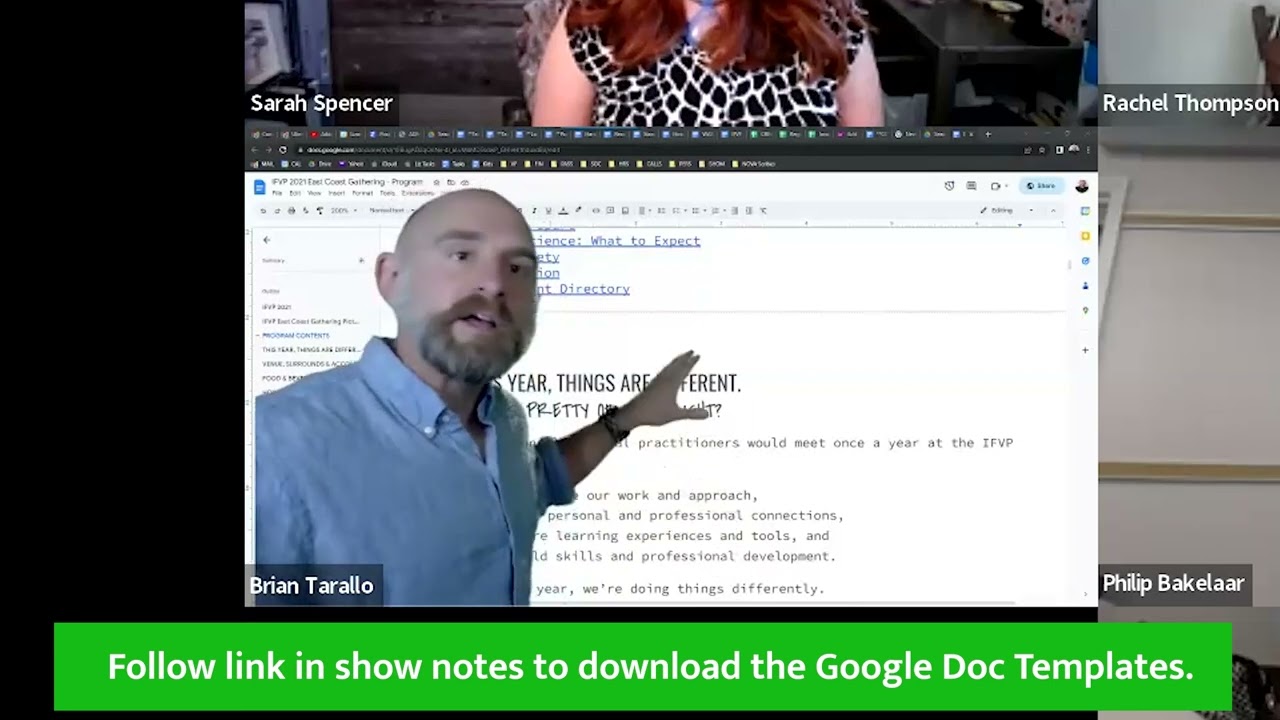This screenshot has height=720, width=1280.
Task: Open Google Calendar in the side panel
Action: [x=1085, y=211]
